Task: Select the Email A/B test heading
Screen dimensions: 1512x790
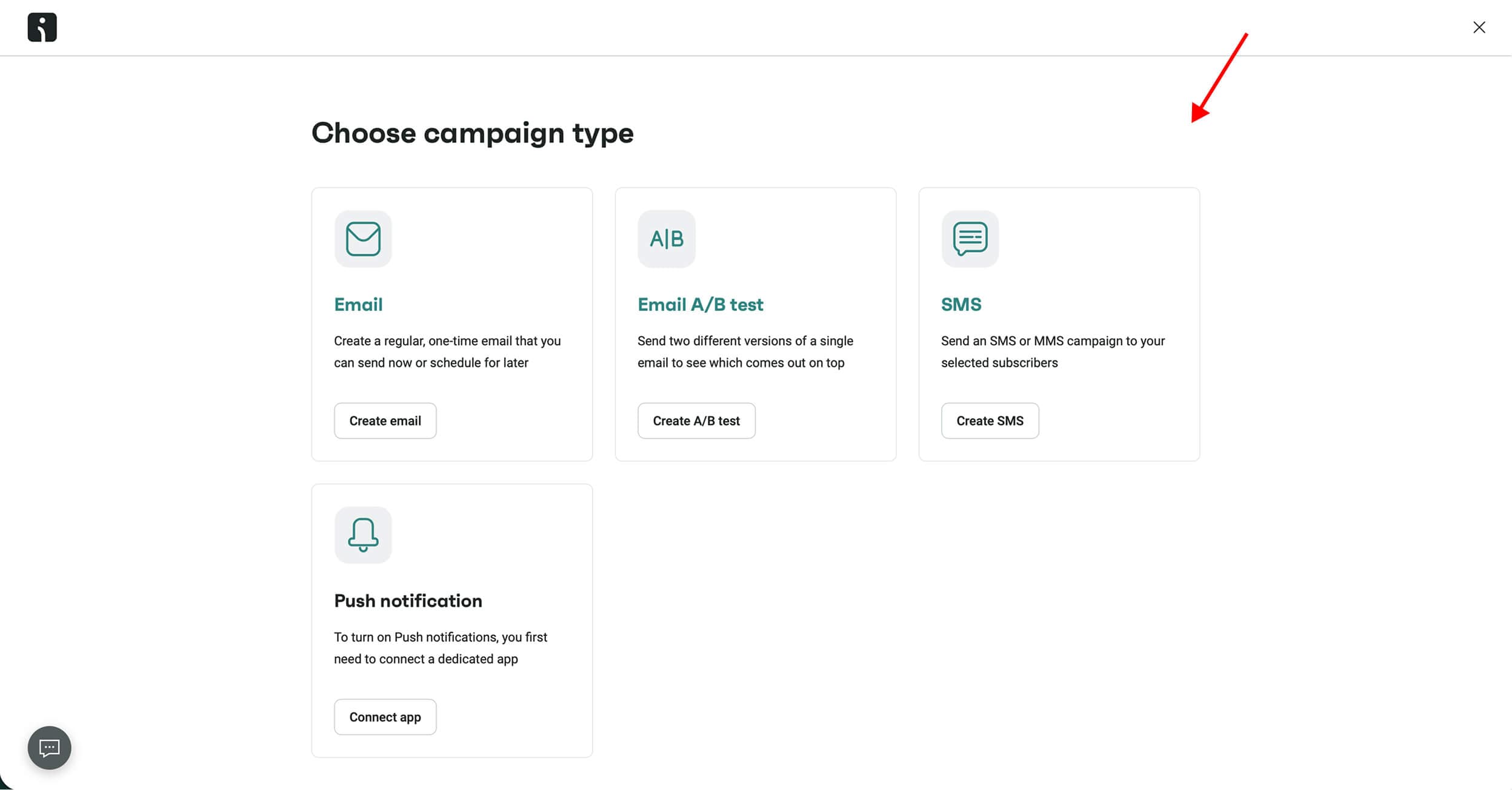Action: click(x=700, y=305)
